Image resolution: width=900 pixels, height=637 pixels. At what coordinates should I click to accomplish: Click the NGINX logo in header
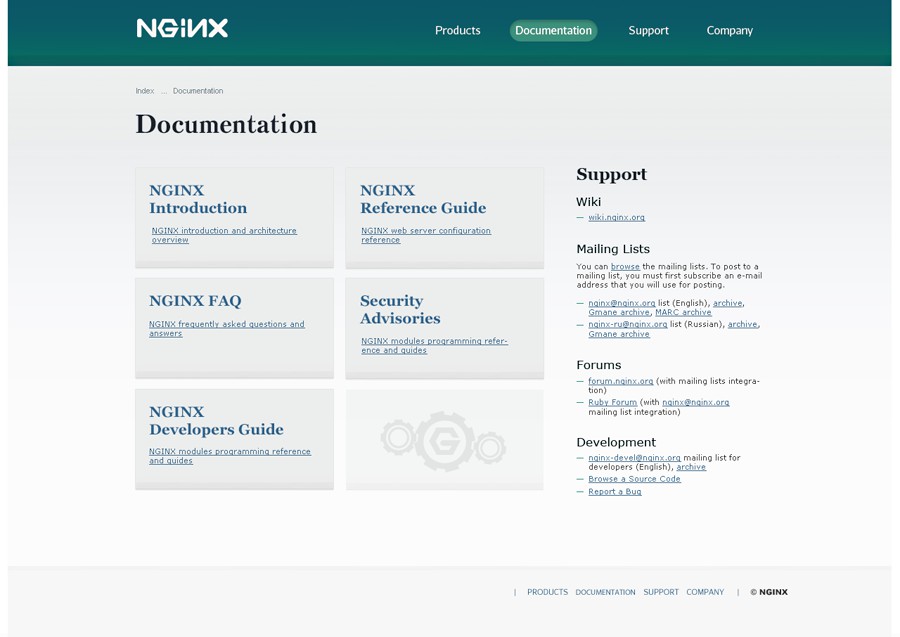click(x=182, y=28)
